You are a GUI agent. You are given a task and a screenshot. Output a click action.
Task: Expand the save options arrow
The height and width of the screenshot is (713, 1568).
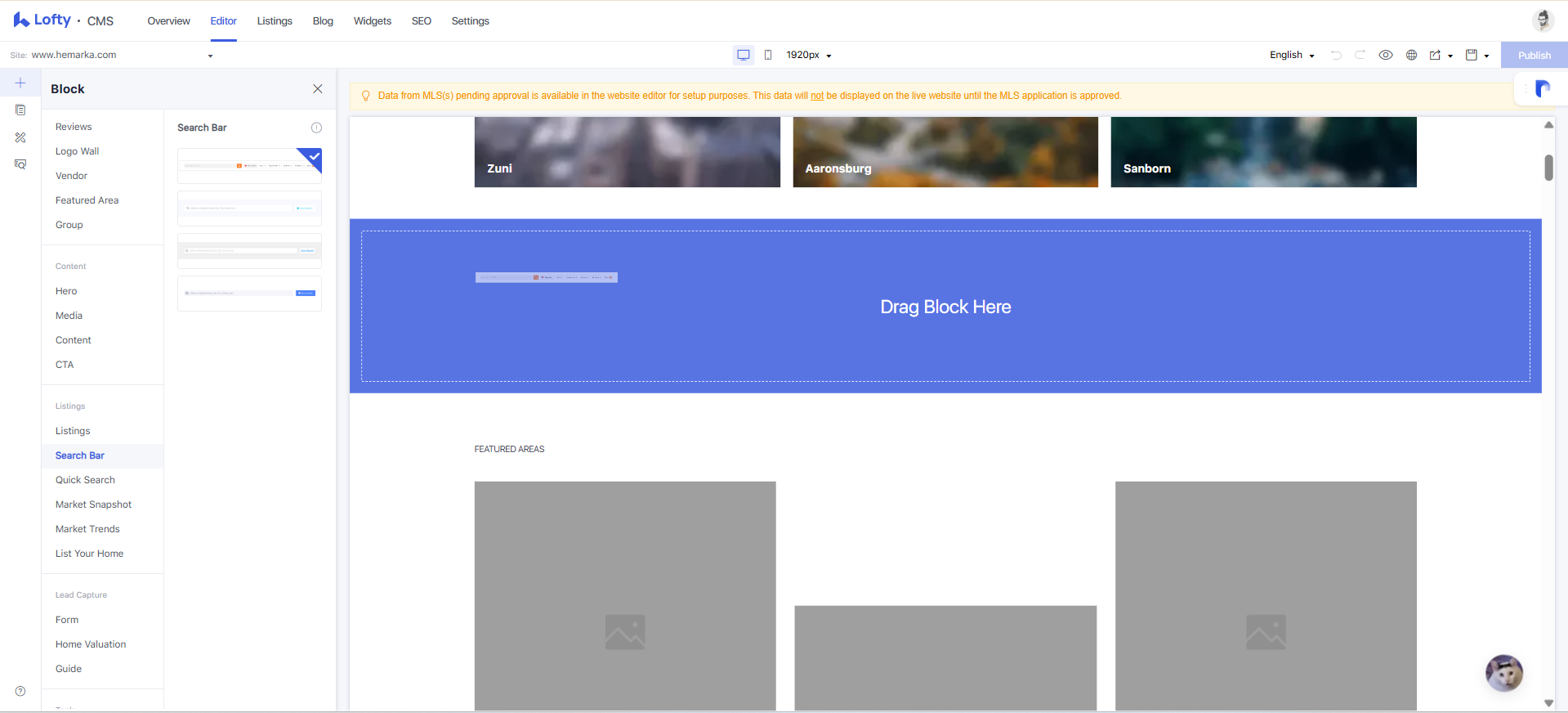tap(1486, 56)
